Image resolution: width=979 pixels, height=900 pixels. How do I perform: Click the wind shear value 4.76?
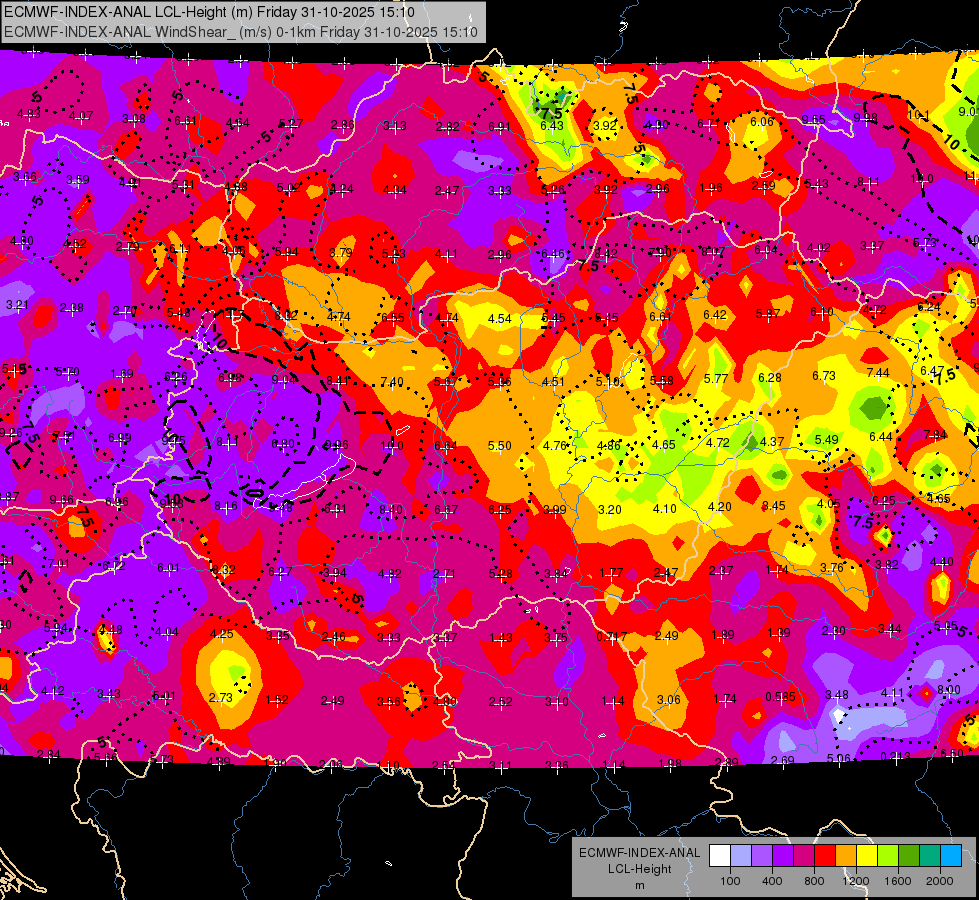click(554, 445)
